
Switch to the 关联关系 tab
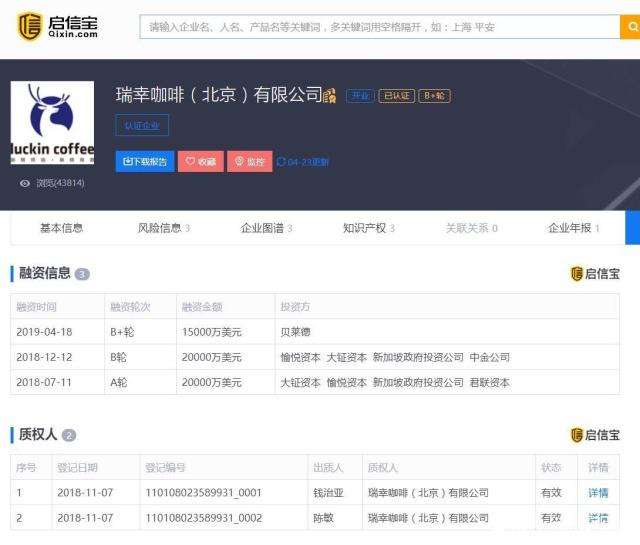coord(471,228)
